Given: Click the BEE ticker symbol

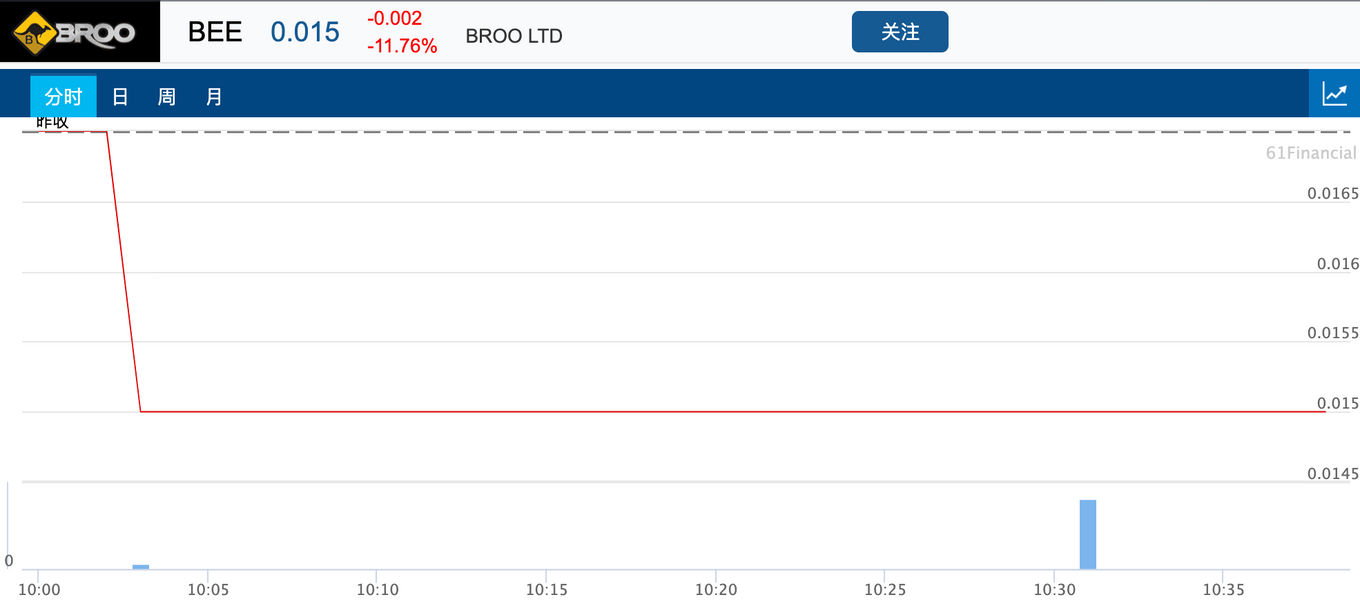Looking at the screenshot, I should [x=215, y=32].
